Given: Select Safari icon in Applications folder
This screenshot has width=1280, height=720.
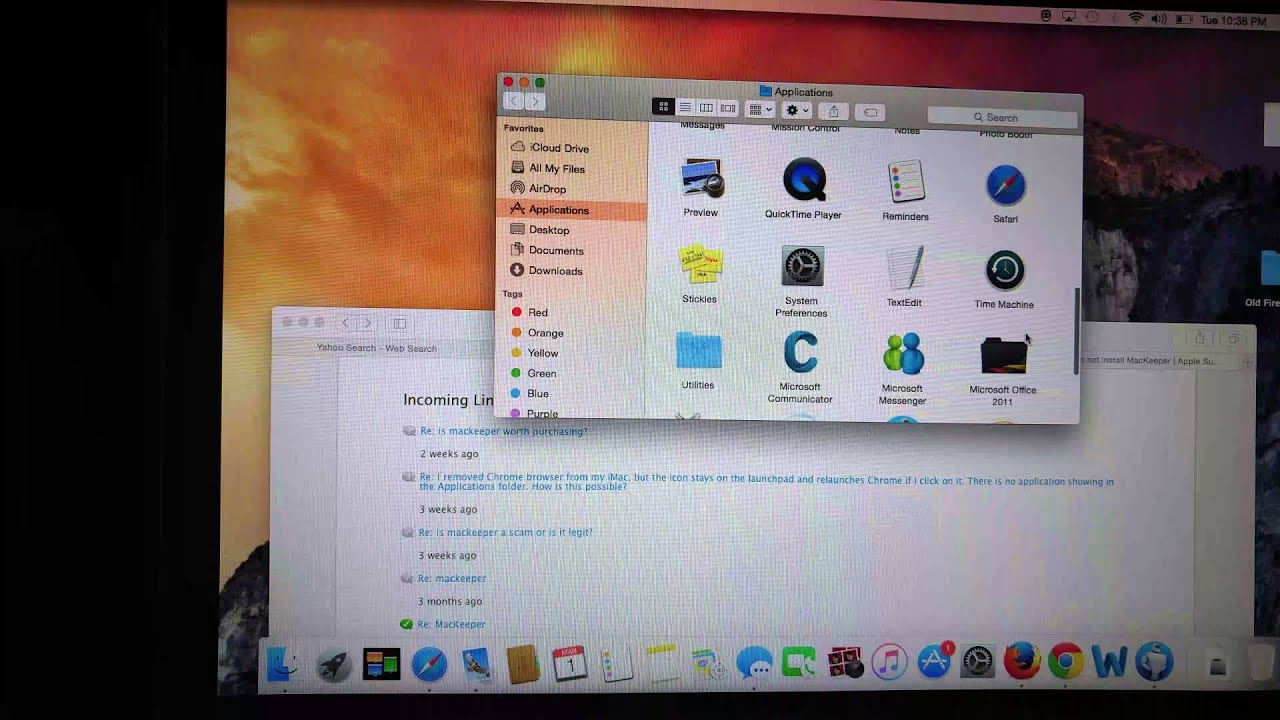Looking at the screenshot, I should [1005, 186].
